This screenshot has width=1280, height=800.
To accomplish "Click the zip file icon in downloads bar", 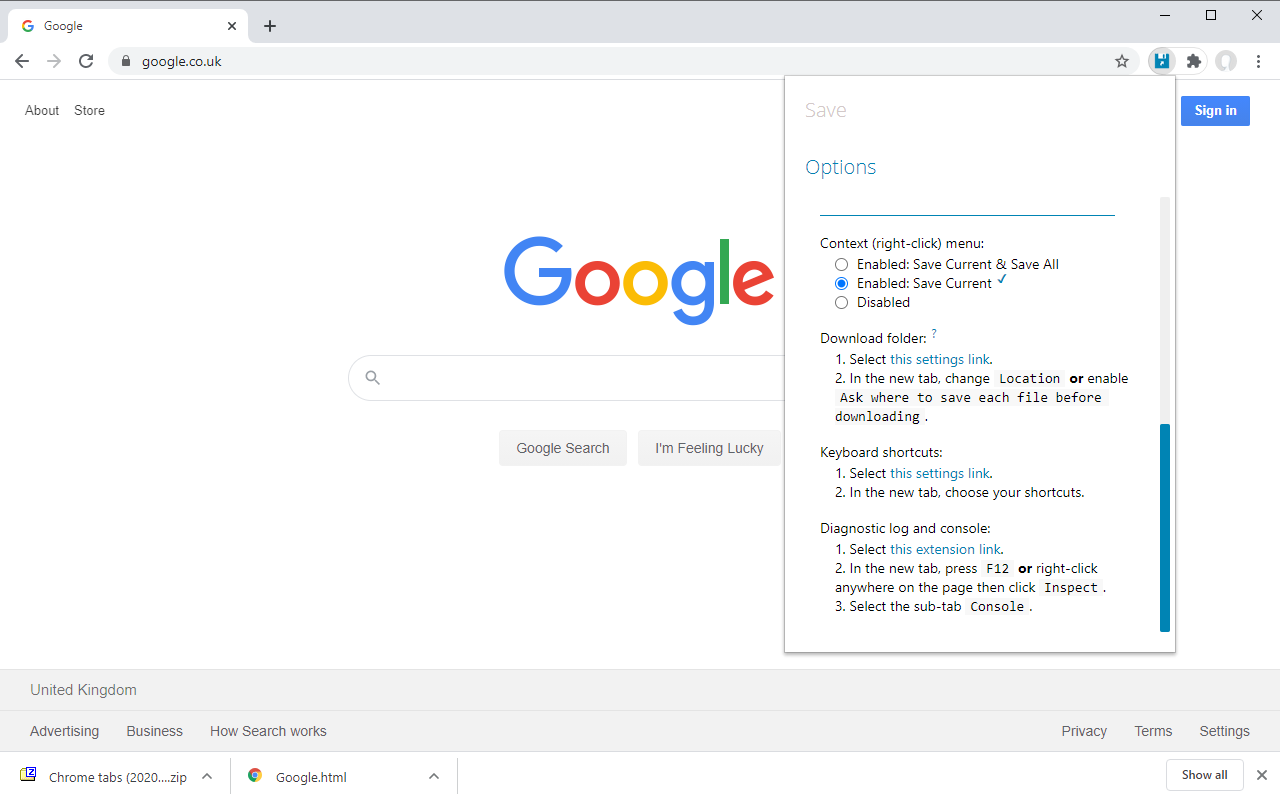I will tap(28, 775).
